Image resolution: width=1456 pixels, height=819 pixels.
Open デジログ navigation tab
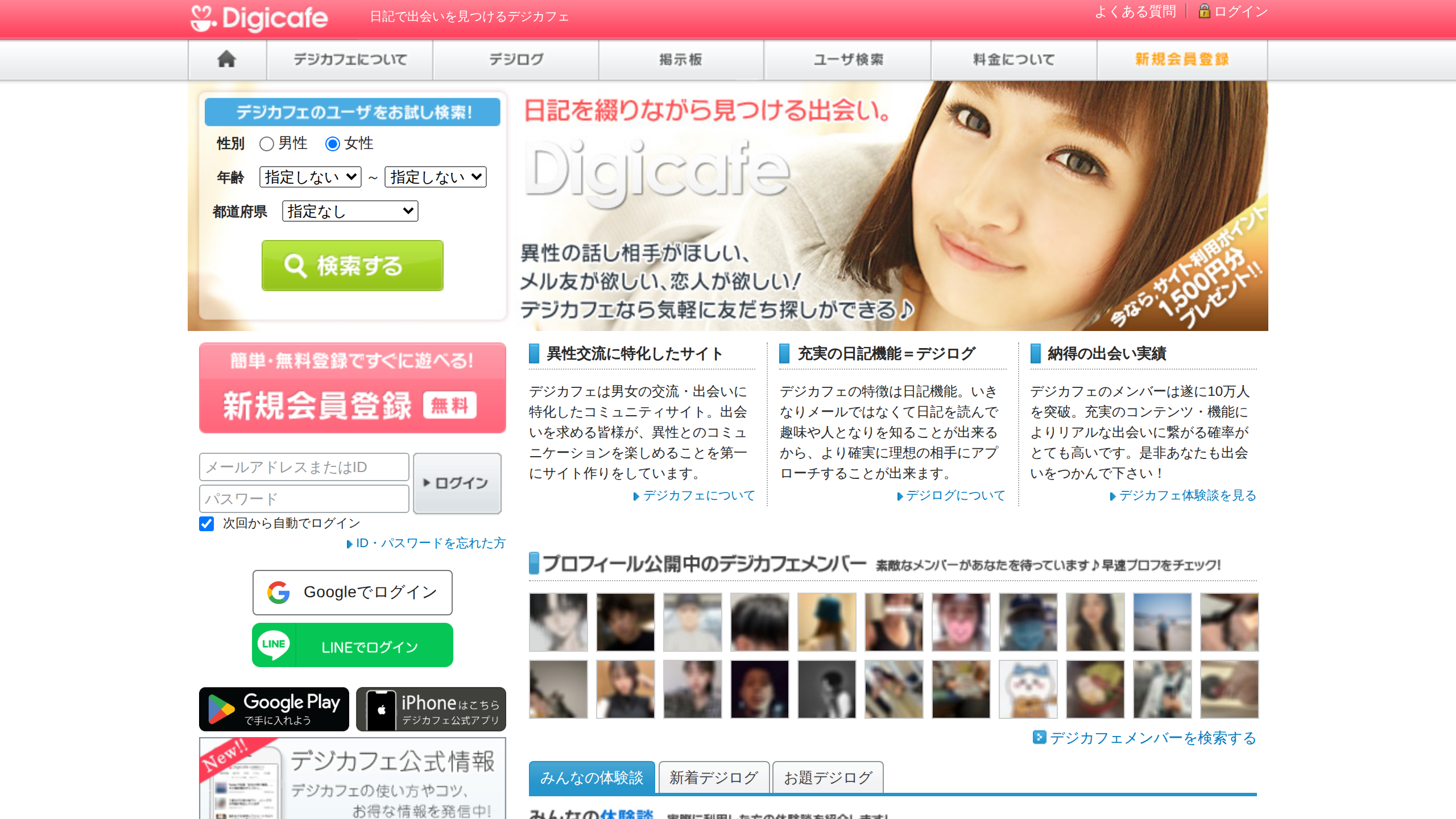[516, 59]
